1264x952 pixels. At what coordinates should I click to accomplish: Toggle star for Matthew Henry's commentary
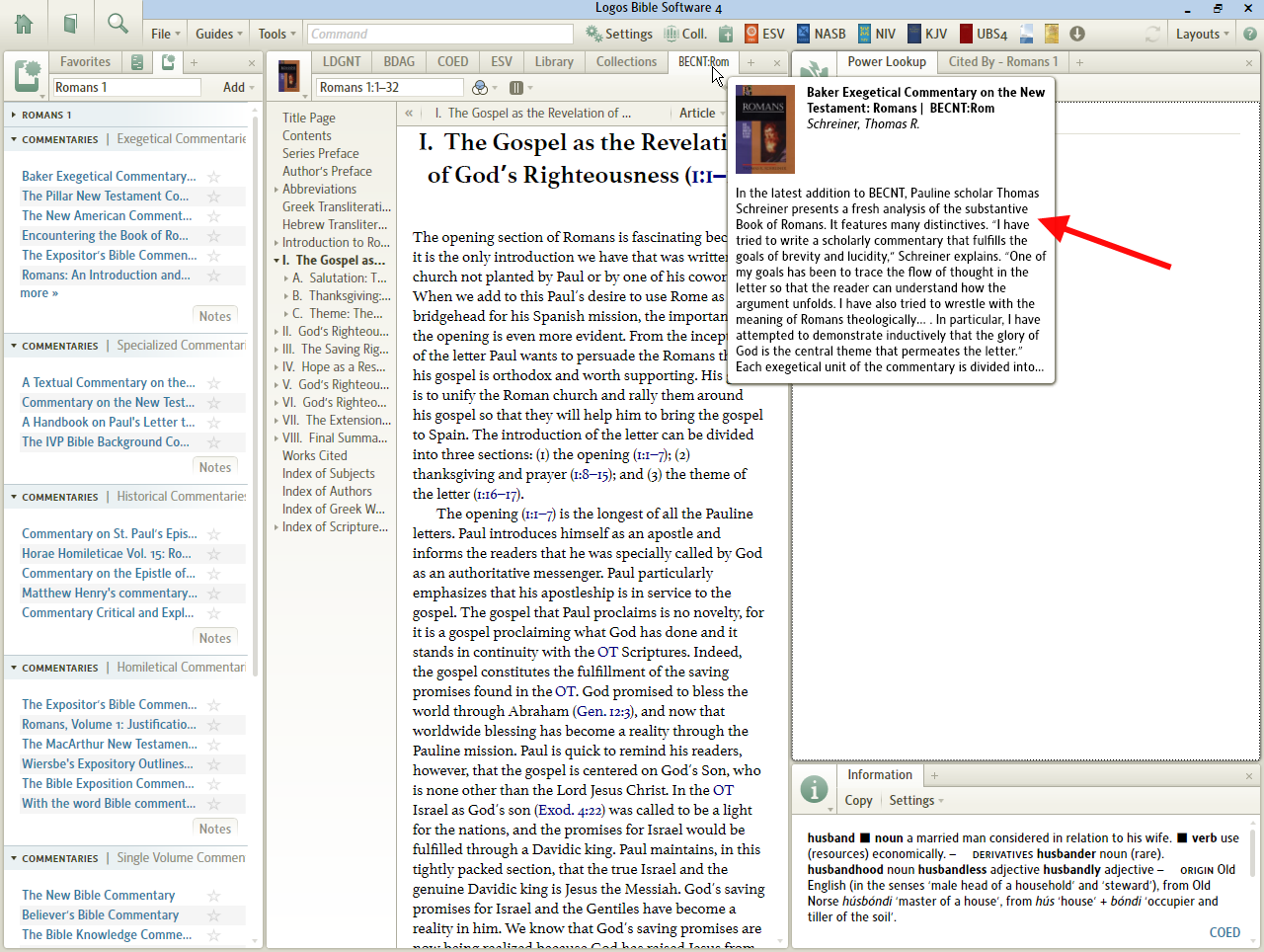tap(213, 594)
